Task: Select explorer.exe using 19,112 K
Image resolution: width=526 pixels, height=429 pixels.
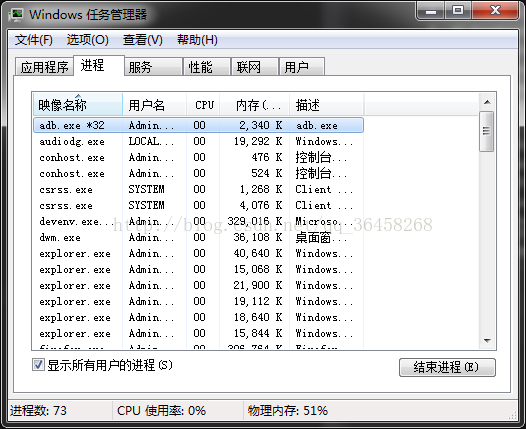Action: [198, 302]
